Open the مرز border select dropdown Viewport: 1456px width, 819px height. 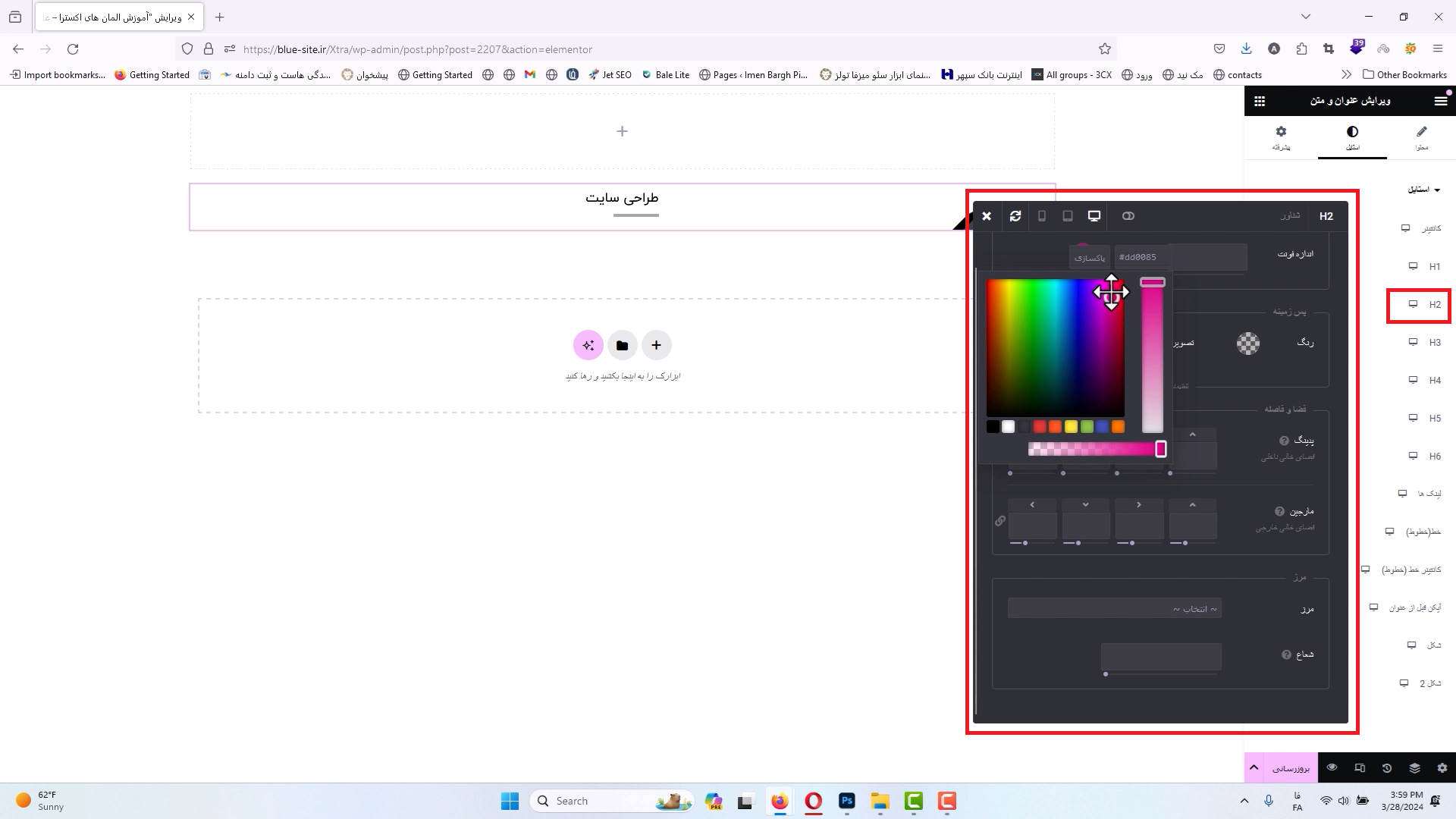click(1115, 608)
